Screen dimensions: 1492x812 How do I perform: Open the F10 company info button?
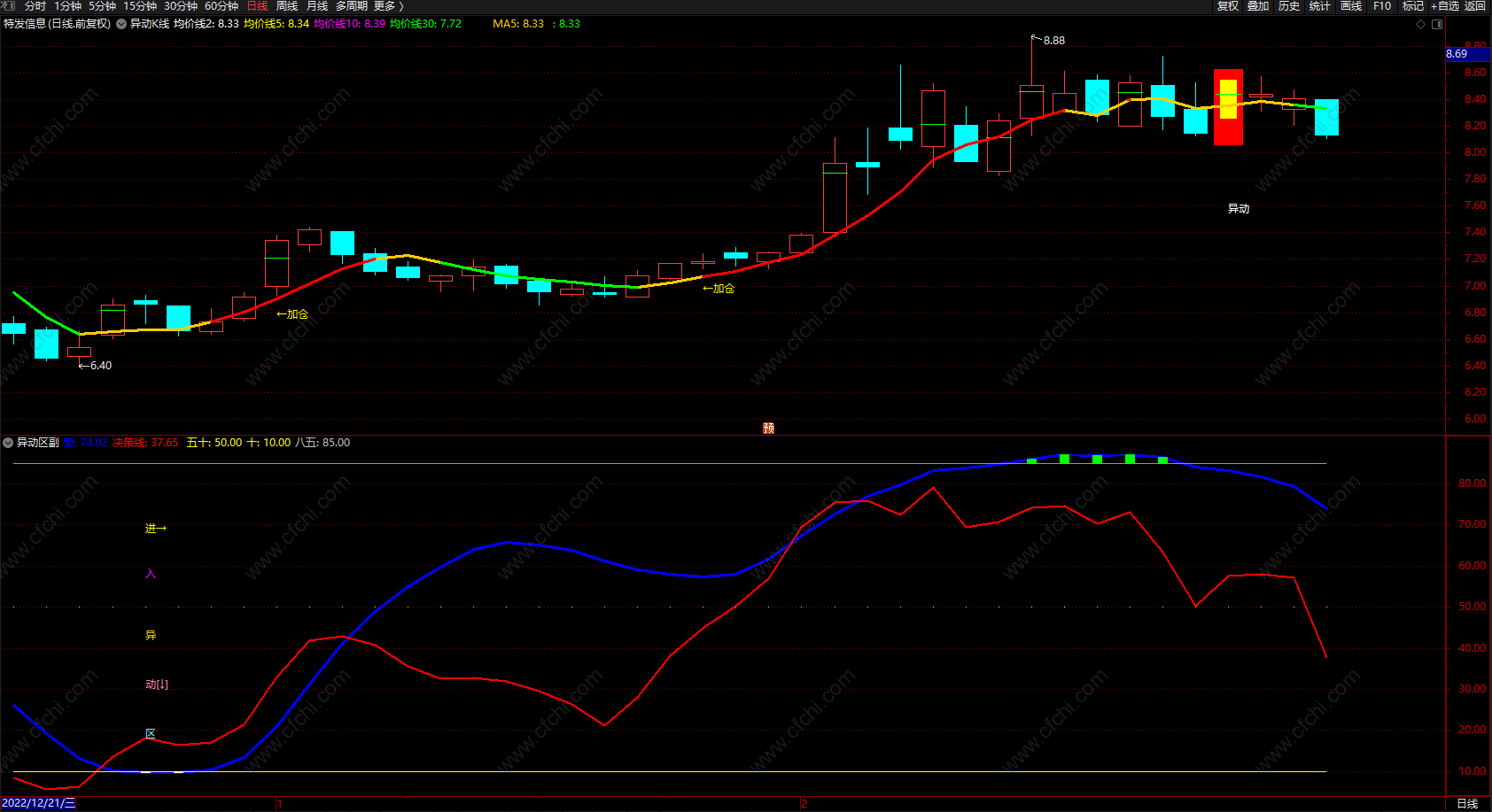(1382, 6)
